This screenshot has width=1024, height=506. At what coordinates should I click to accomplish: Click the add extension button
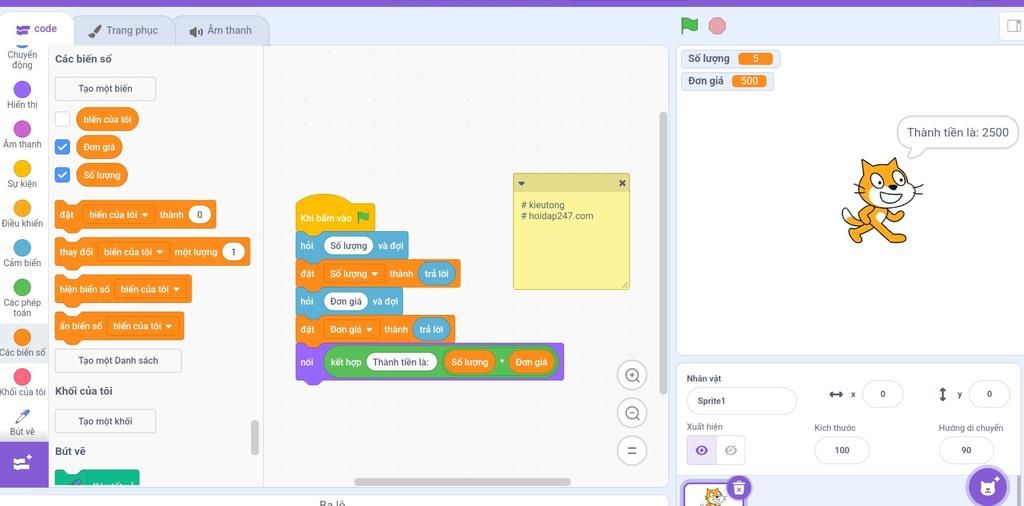[x=24, y=464]
